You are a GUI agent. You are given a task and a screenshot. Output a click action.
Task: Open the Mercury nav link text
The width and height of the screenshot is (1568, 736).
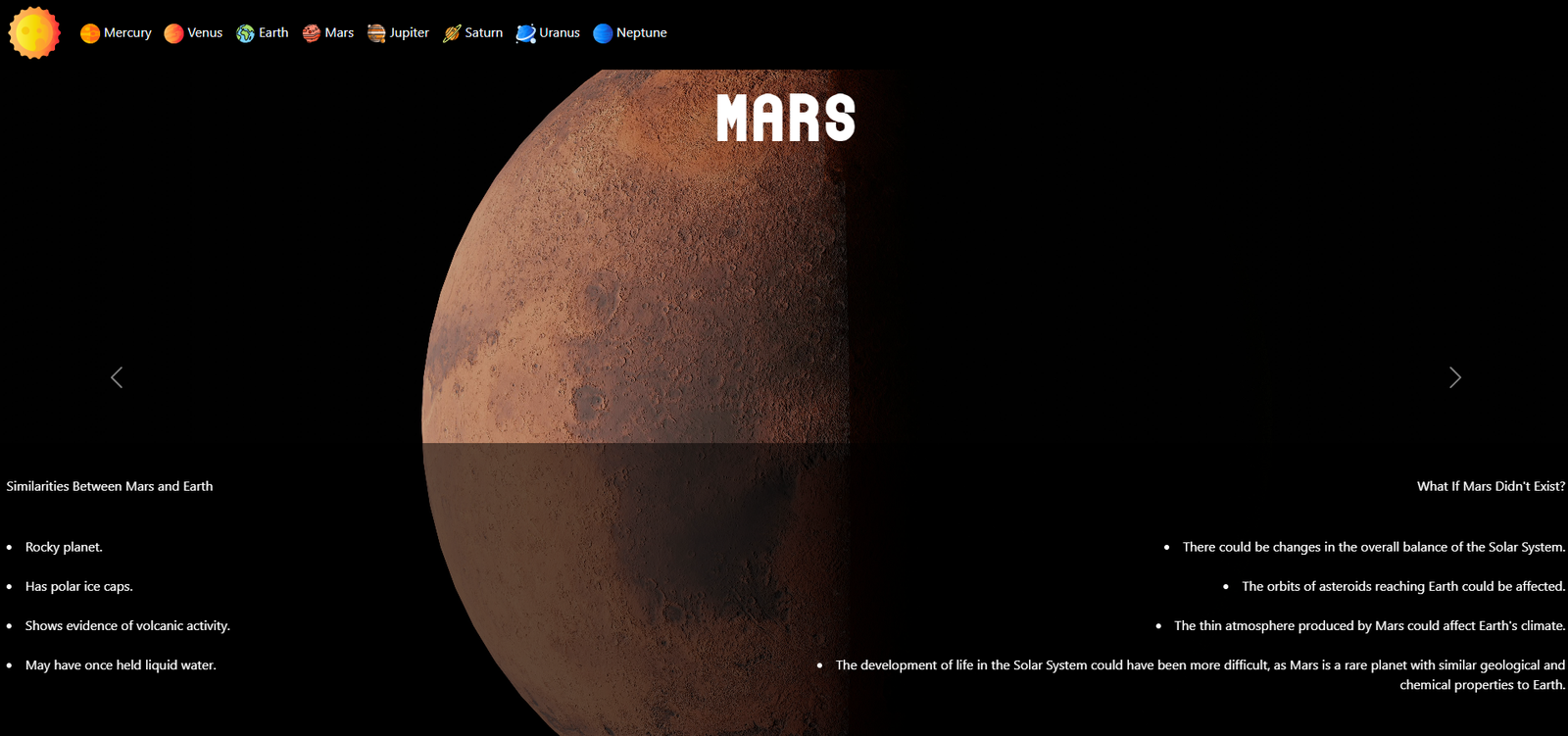coord(127,33)
